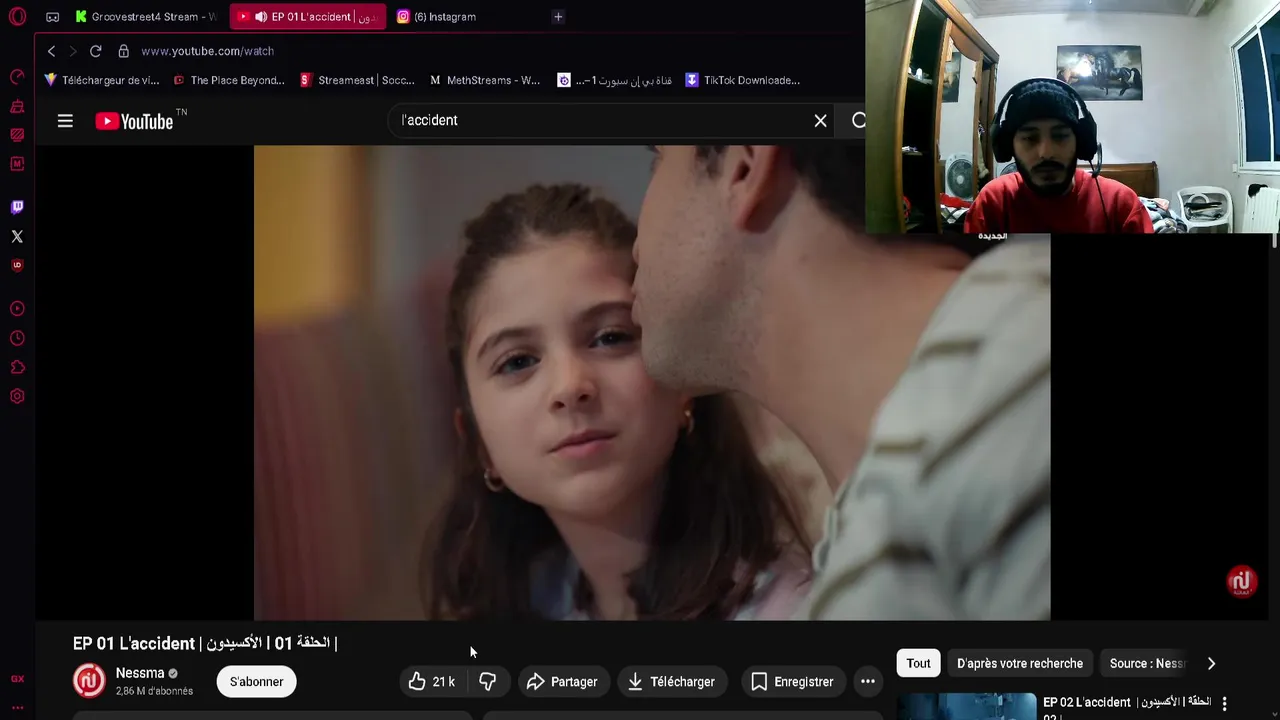Open browsing History clock icon in sidebar
The width and height of the screenshot is (1280, 720).
pyautogui.click(x=17, y=338)
